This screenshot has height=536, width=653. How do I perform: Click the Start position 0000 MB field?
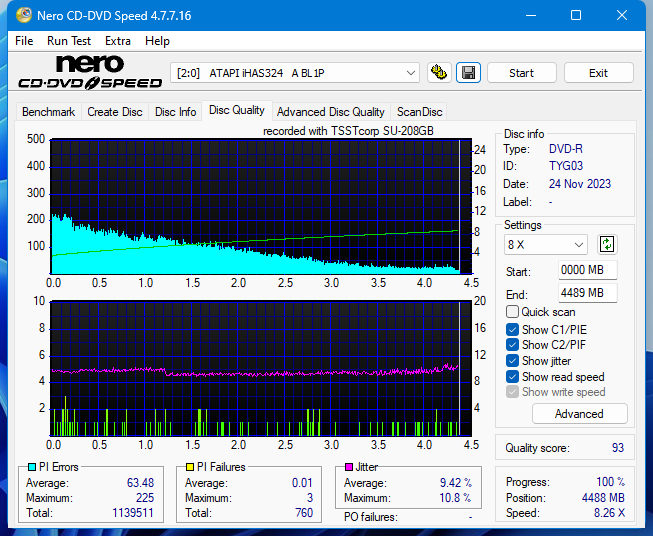point(587,270)
